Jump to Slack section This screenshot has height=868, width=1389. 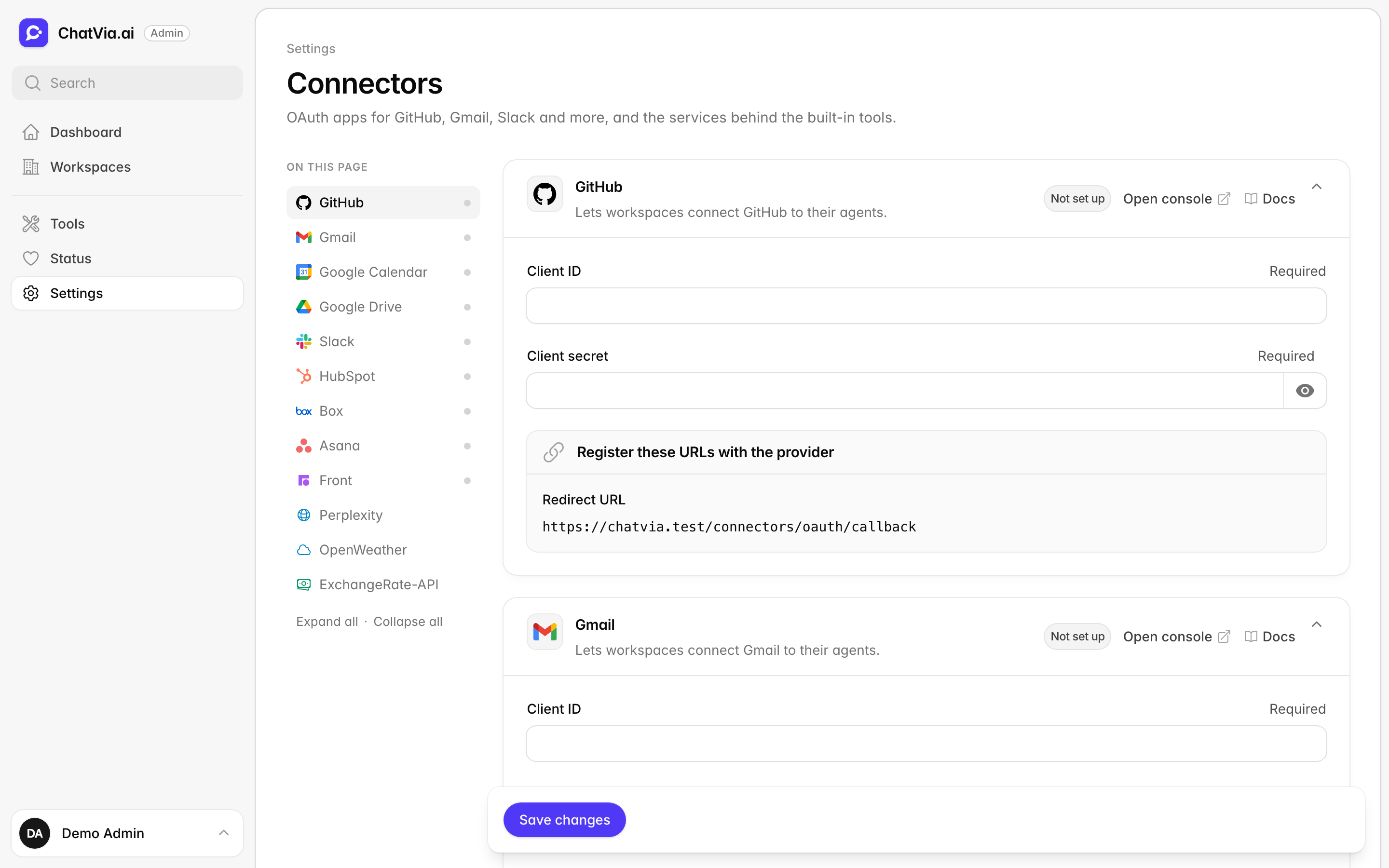tap(383, 341)
